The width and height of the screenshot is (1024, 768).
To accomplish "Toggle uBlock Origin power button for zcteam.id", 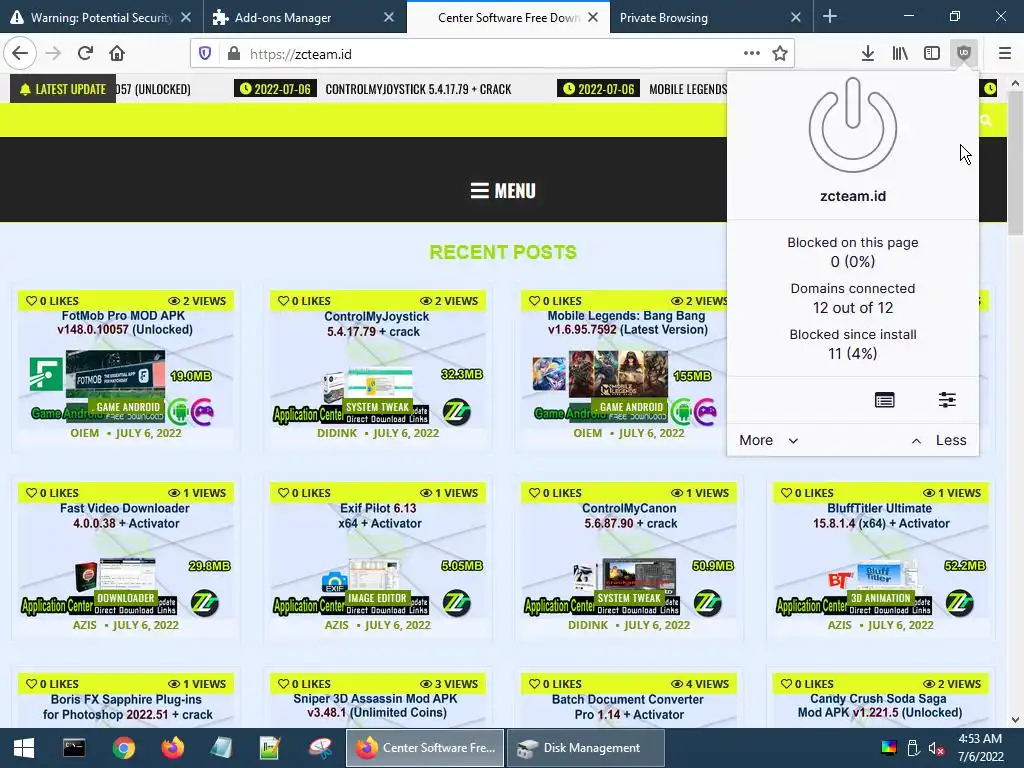I will [852, 125].
